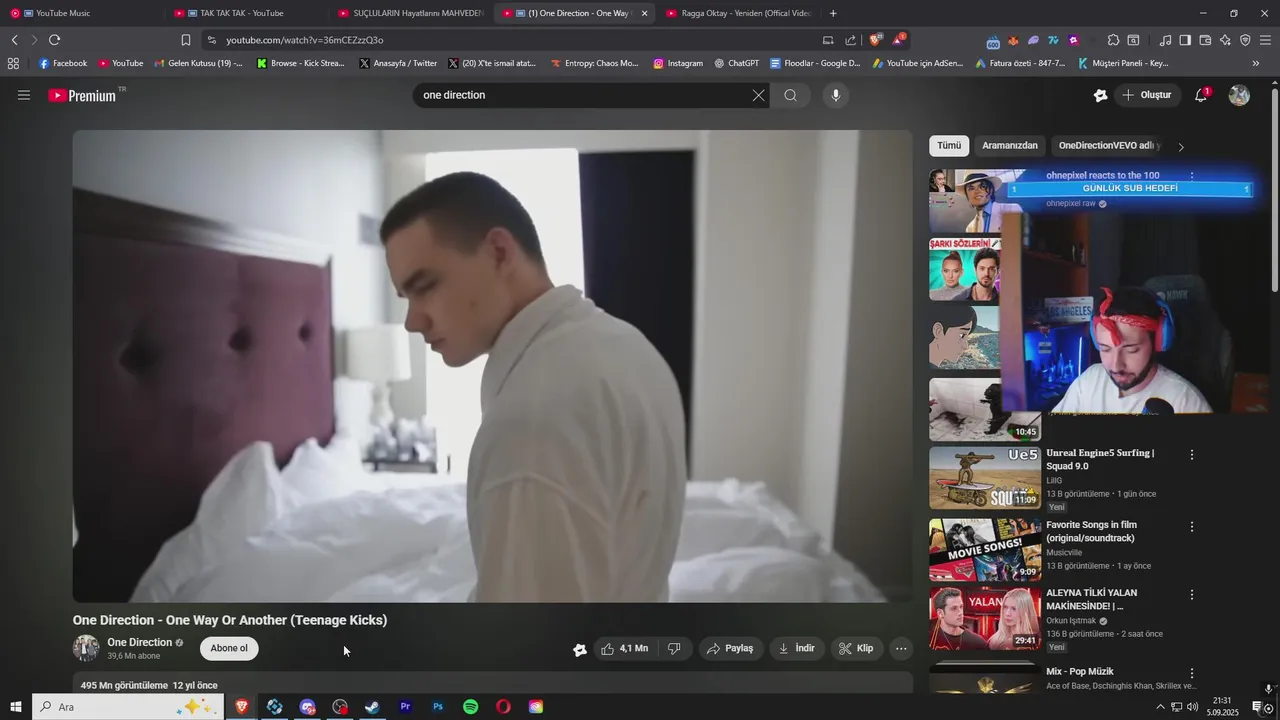The image size is (1280, 720).
Task: Click the Klip clip button
Action: 856,648
